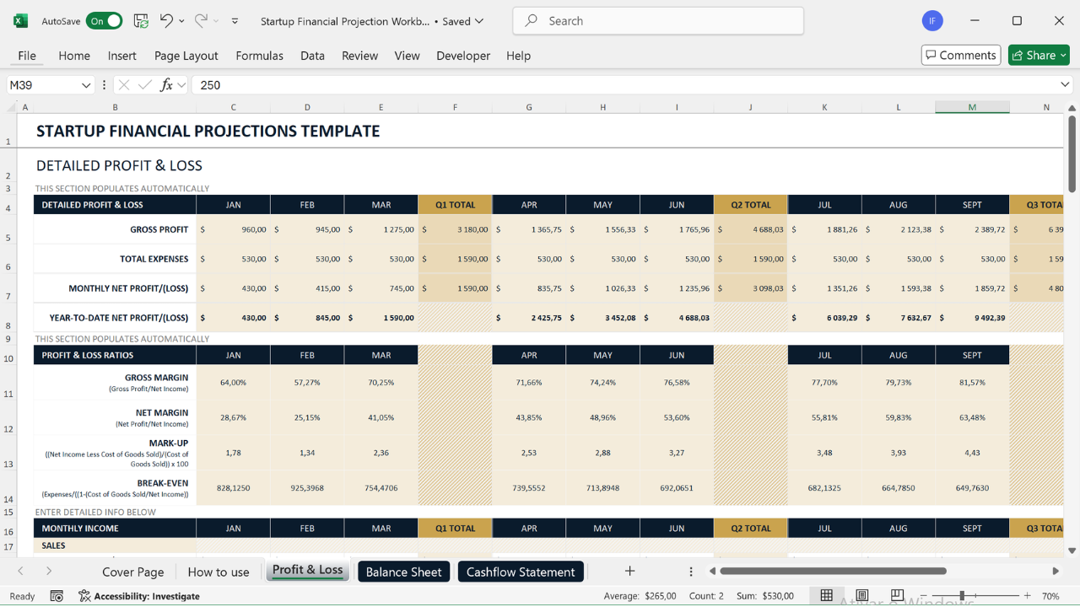Click the Search box

pyautogui.click(x=658, y=21)
